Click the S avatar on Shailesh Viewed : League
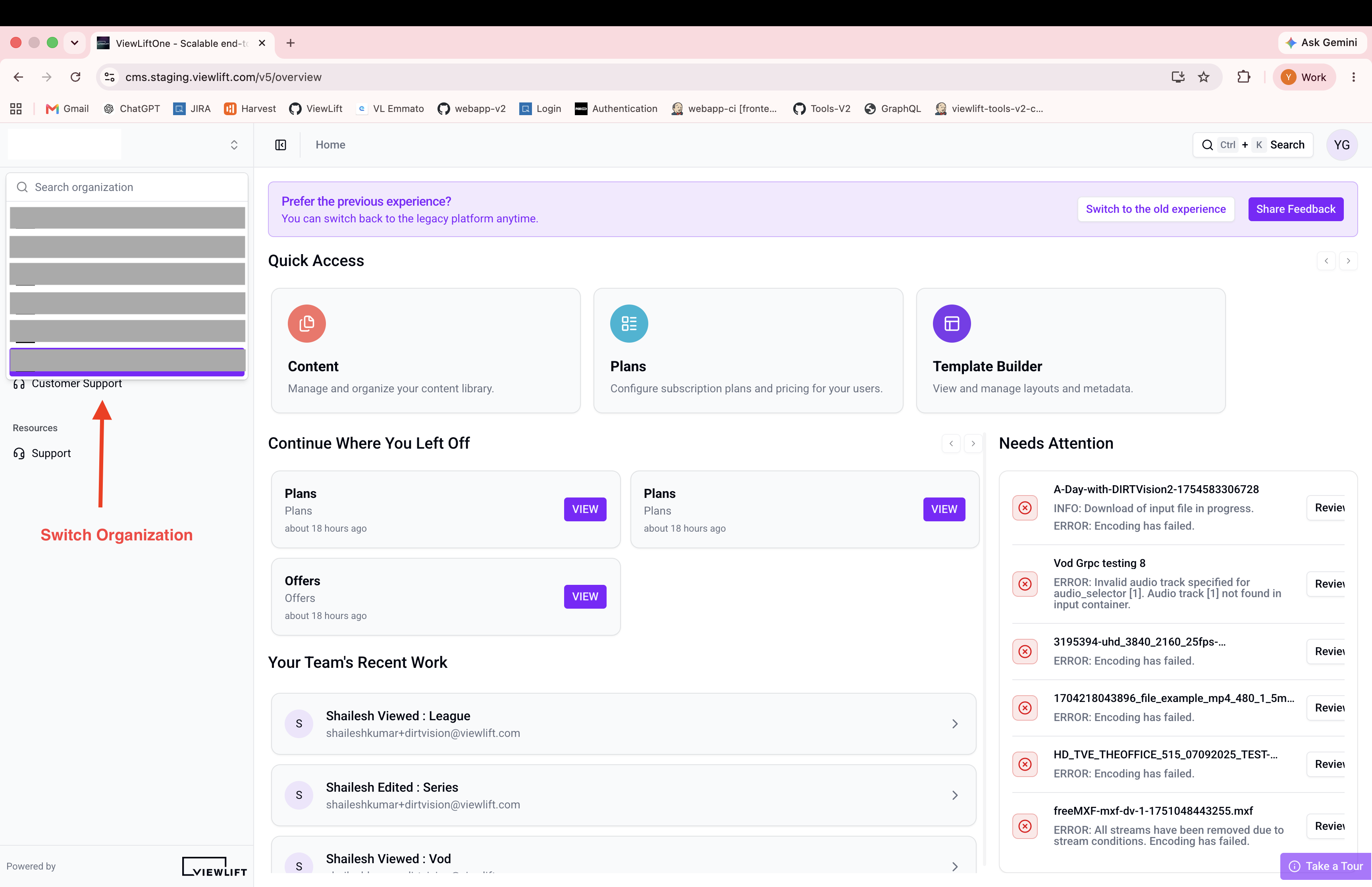 click(299, 724)
